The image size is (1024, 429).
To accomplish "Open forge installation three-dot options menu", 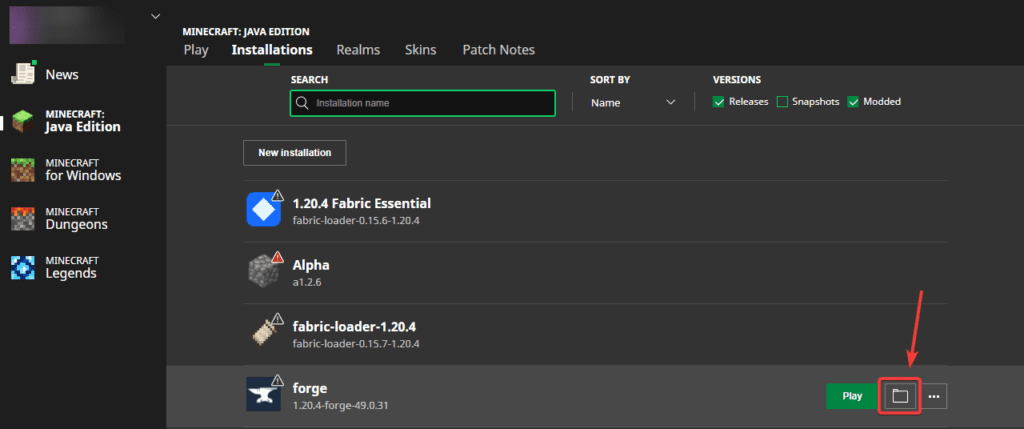I will coord(934,396).
